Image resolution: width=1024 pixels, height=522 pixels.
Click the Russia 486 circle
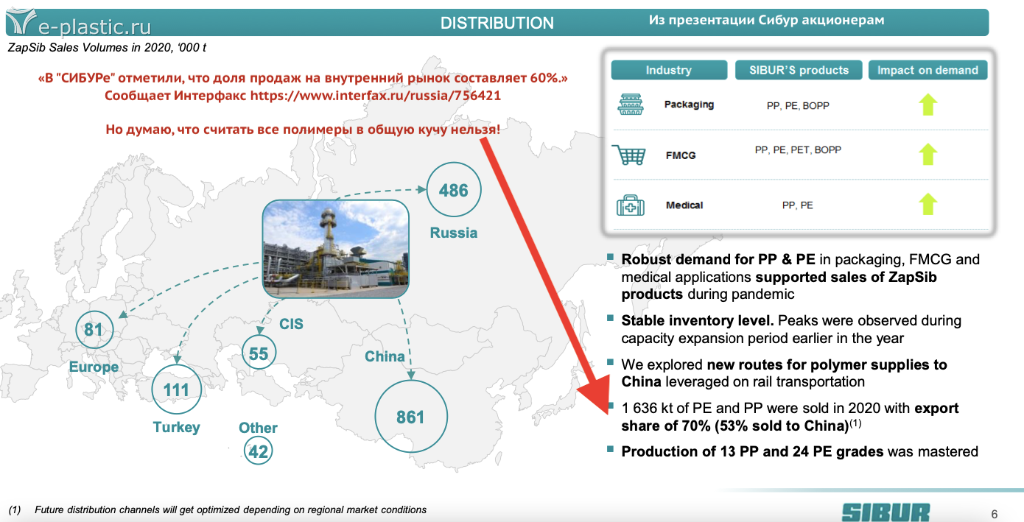point(453,190)
